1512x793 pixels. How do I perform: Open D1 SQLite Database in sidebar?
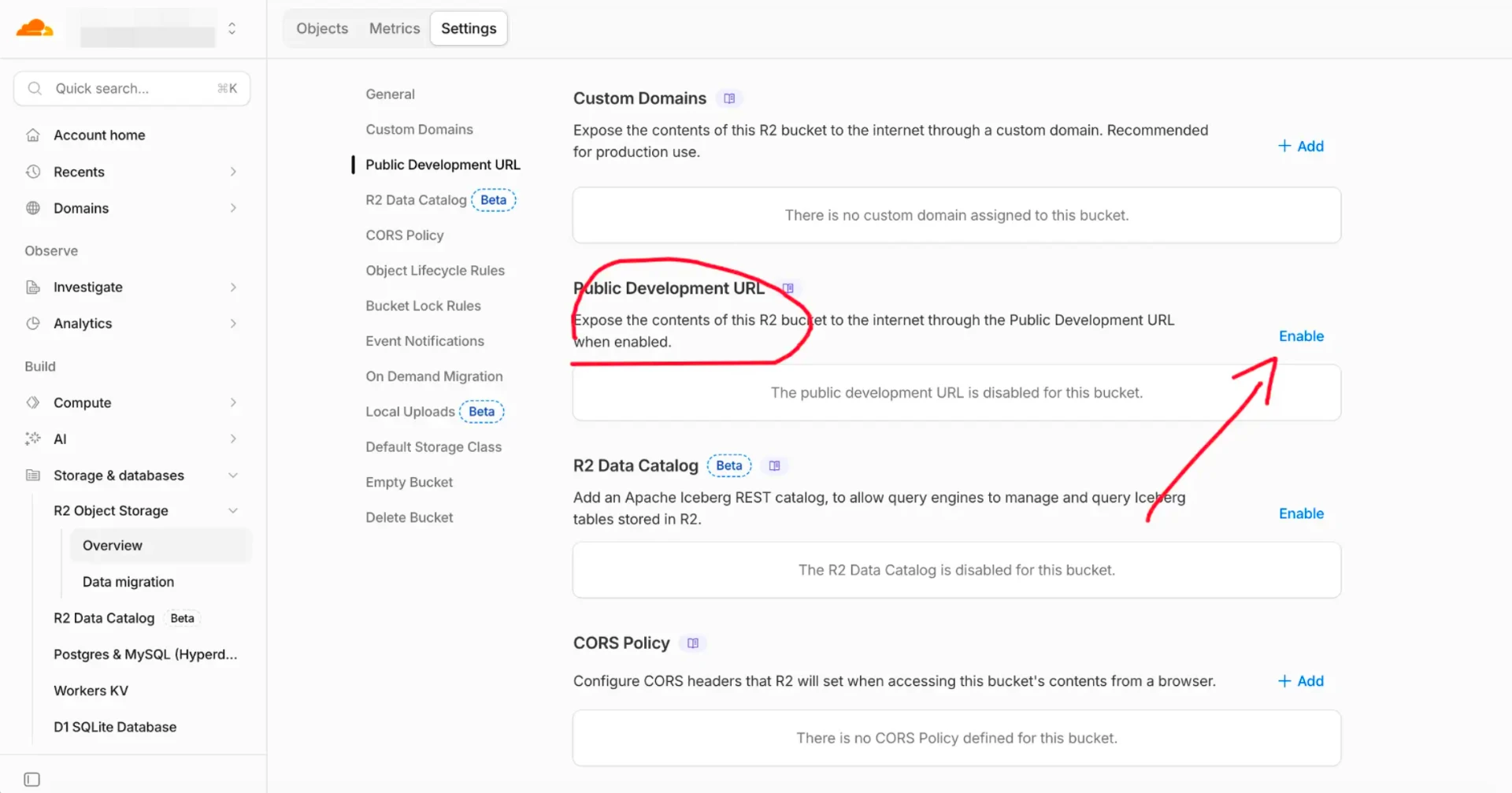click(x=115, y=726)
